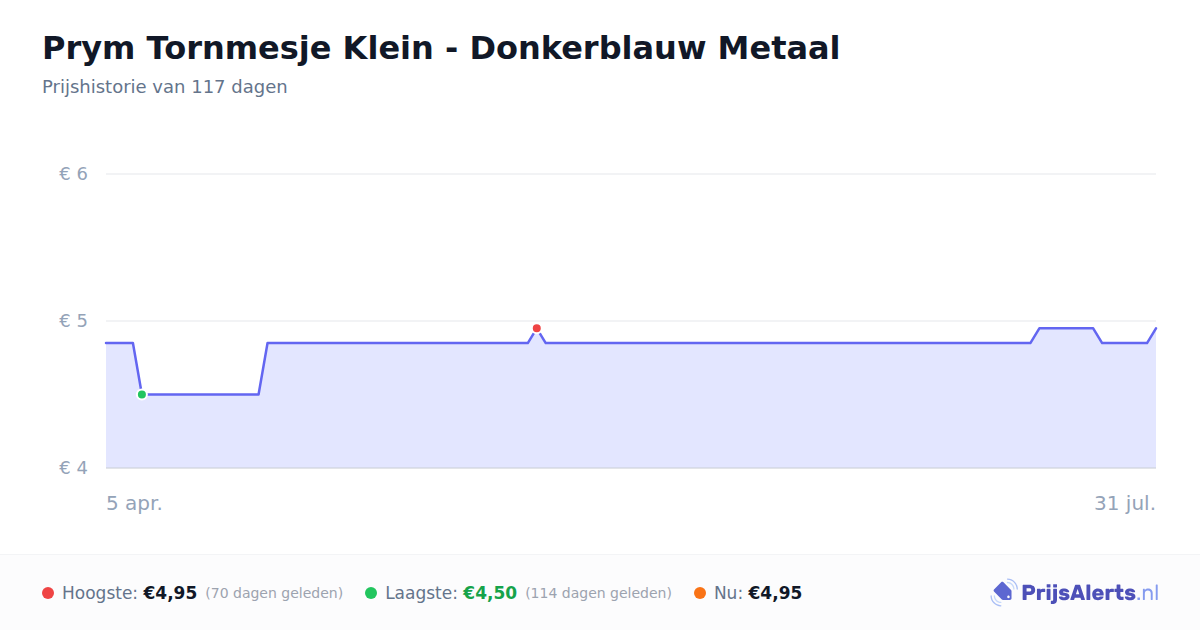The height and width of the screenshot is (630, 1200).
Task: Click the € 4 axis label
Action: coord(73,468)
